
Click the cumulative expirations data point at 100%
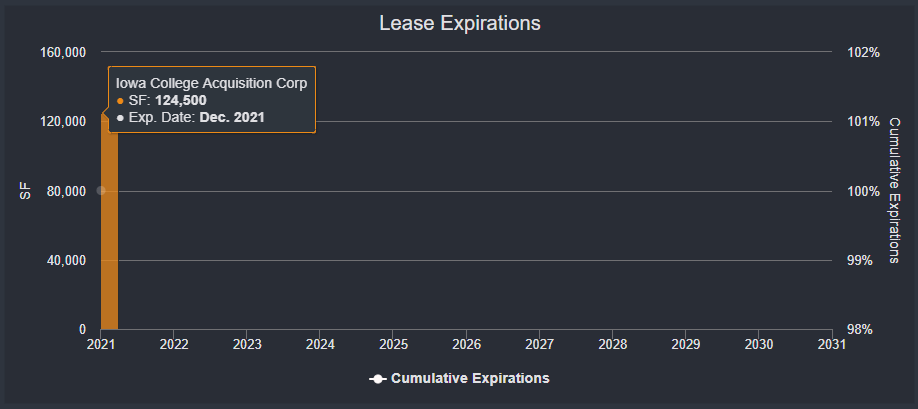pyautogui.click(x=101, y=190)
